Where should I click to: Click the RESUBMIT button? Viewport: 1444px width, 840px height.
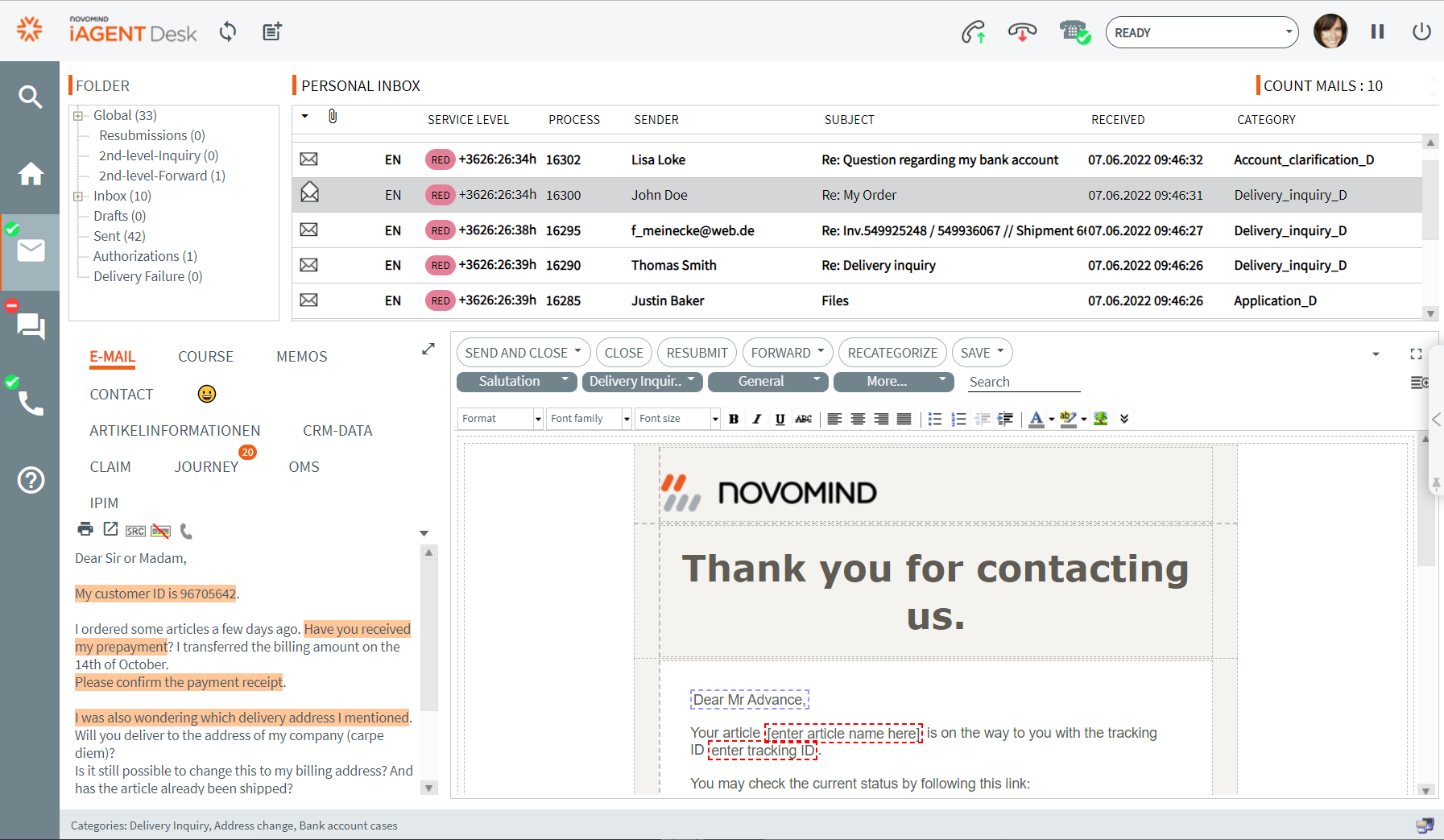pyautogui.click(x=697, y=353)
